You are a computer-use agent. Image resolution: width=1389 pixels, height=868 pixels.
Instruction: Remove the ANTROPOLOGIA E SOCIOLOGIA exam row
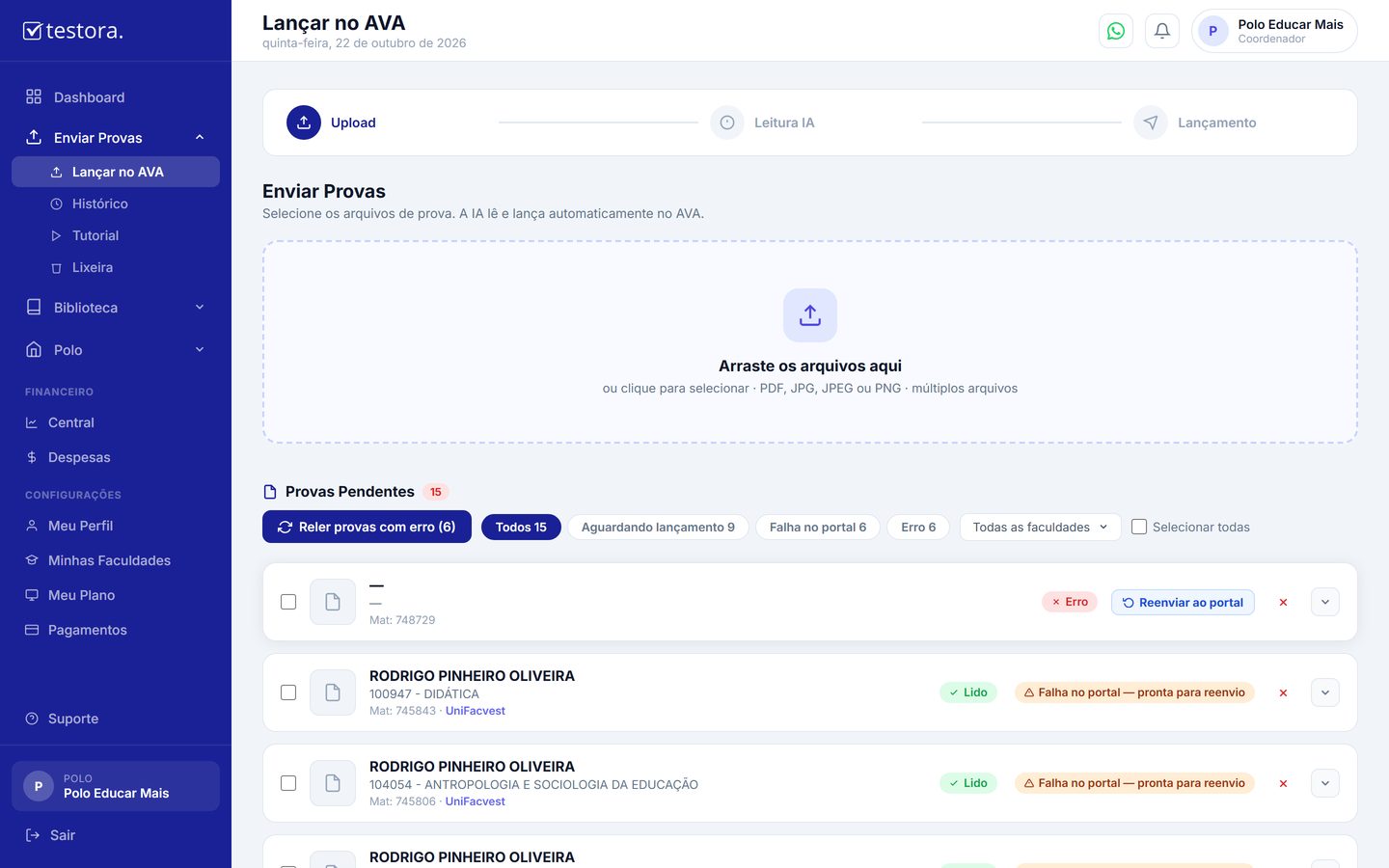[x=1283, y=783]
